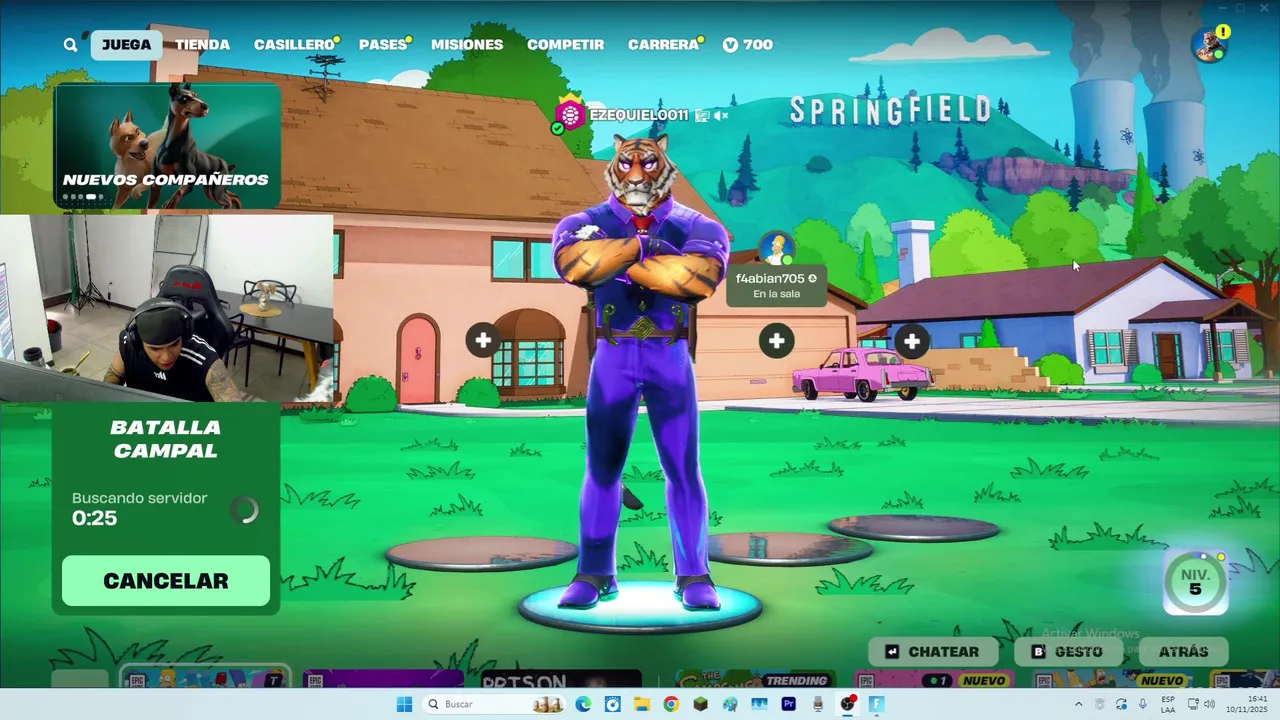1280x720 pixels.
Task: Click the crown rank badge beside EZEQUIEL0011
Action: pyautogui.click(x=570, y=114)
